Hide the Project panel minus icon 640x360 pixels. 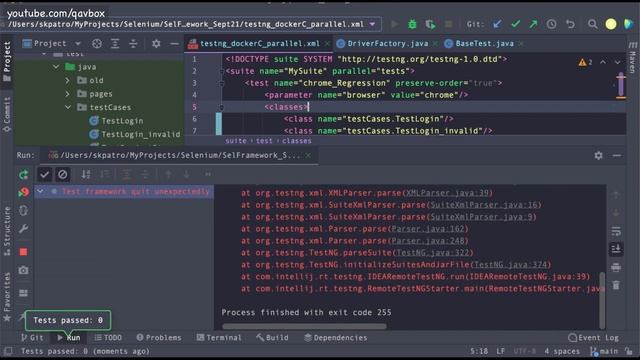(x=174, y=43)
